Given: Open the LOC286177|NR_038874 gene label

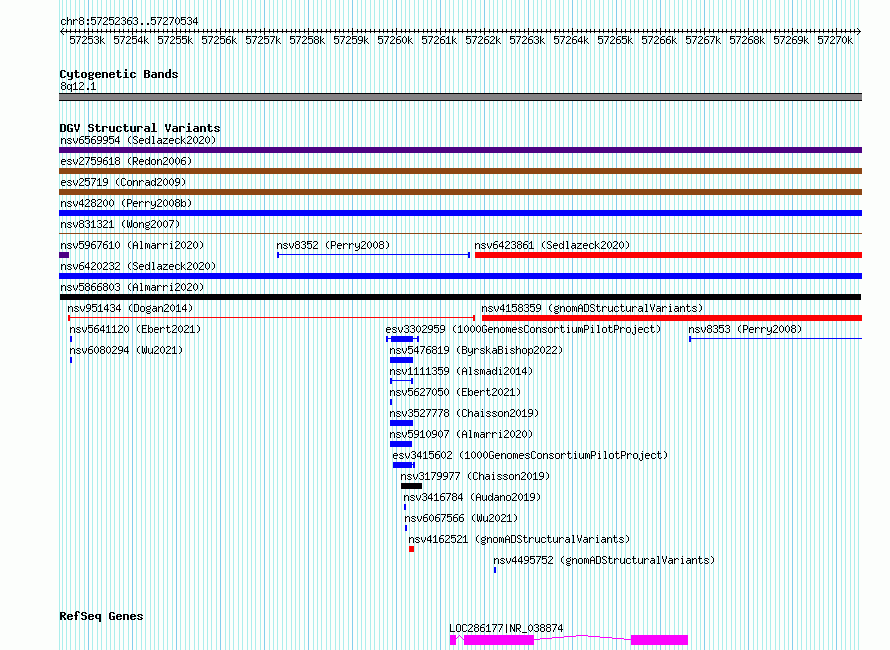Looking at the screenshot, I should 506,628.
